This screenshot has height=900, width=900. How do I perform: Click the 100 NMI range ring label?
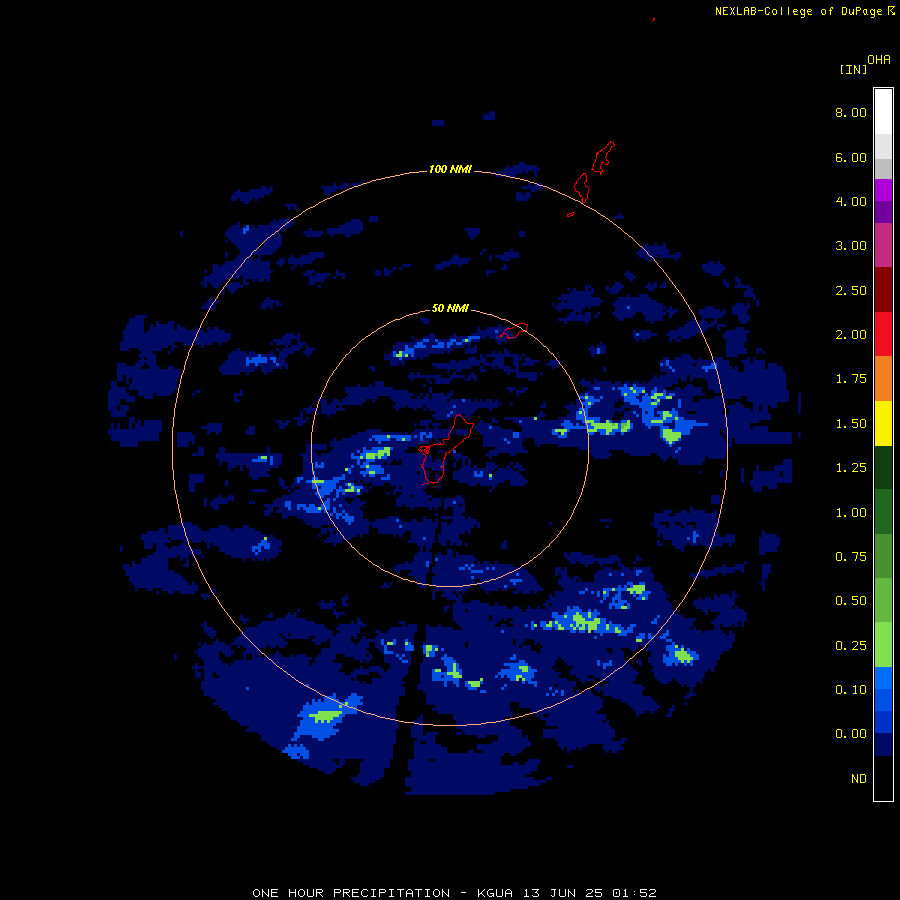(x=450, y=169)
